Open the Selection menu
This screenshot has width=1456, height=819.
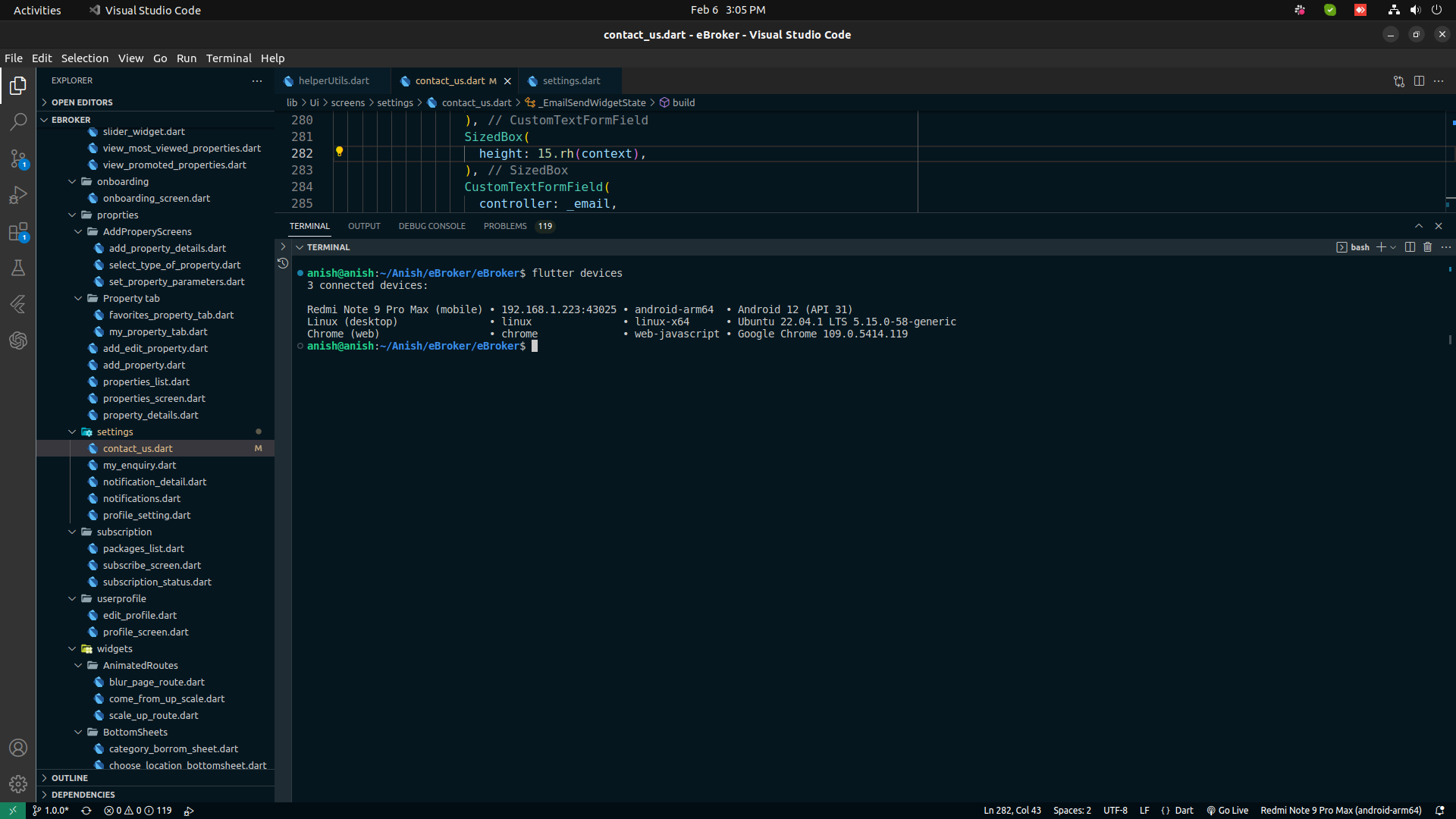85,58
